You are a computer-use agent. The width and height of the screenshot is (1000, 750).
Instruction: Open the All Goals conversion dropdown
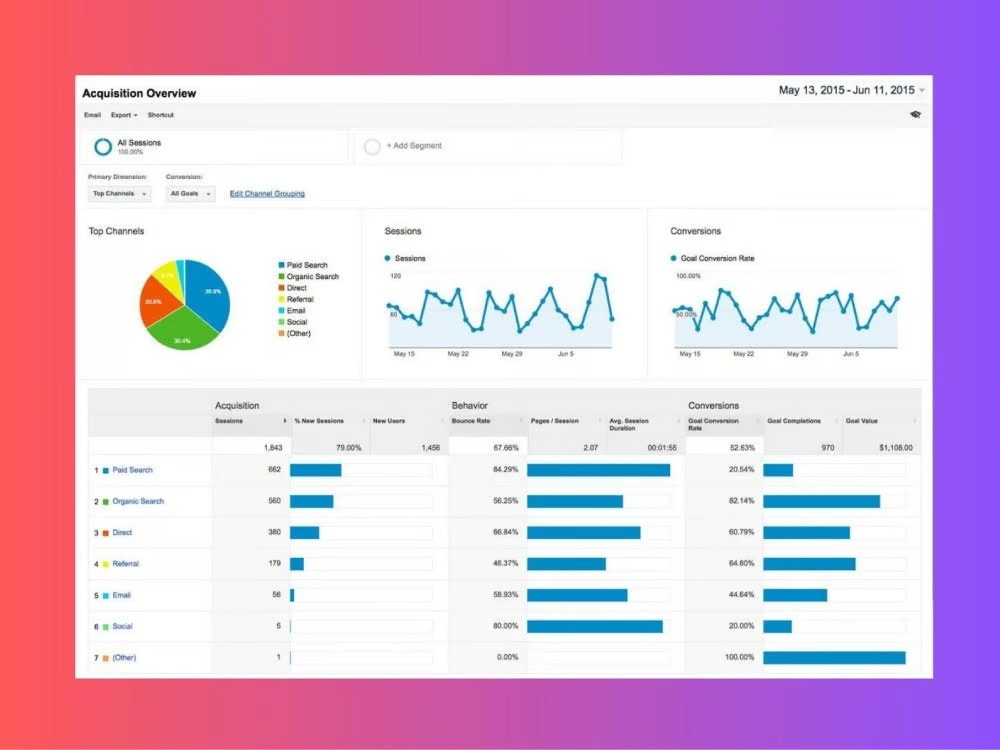(x=190, y=194)
